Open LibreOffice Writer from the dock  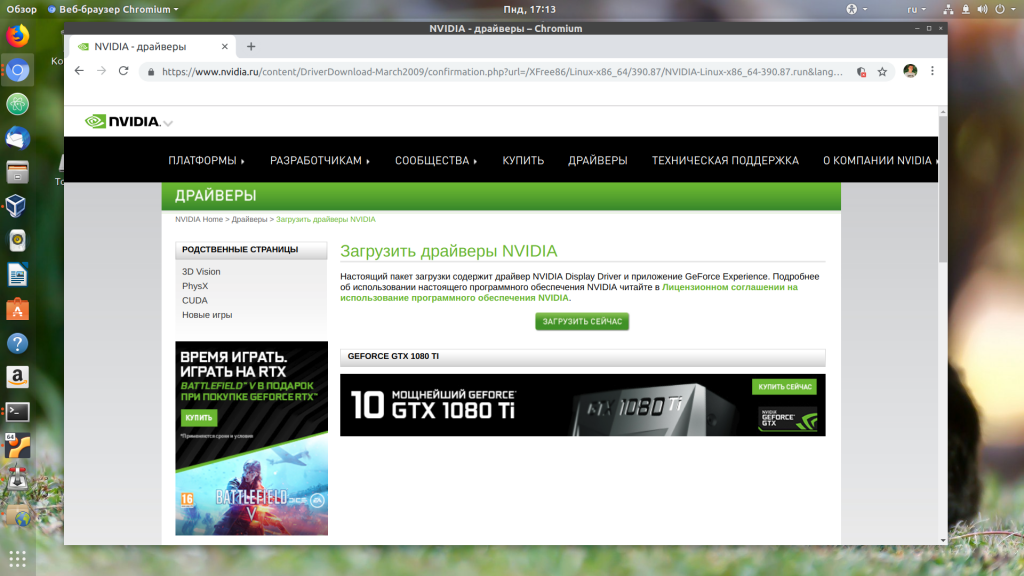[18, 275]
